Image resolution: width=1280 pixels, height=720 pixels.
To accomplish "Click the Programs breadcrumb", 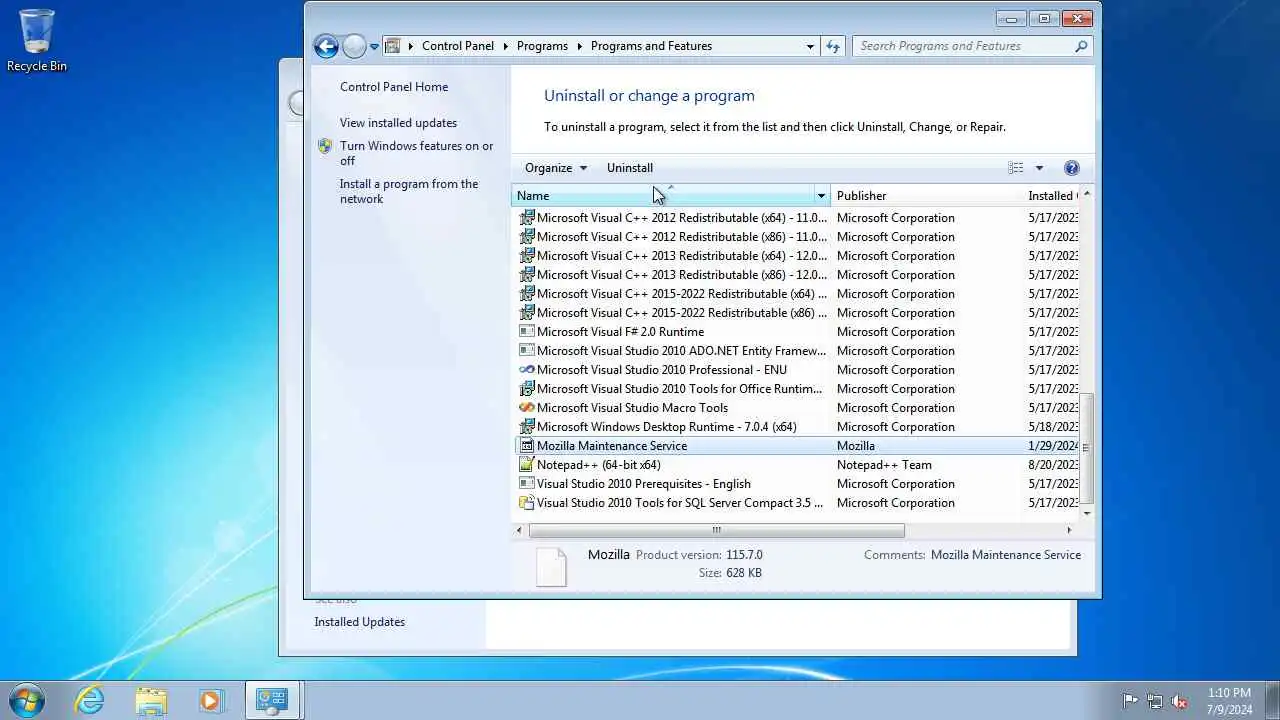I will pyautogui.click(x=542, y=46).
